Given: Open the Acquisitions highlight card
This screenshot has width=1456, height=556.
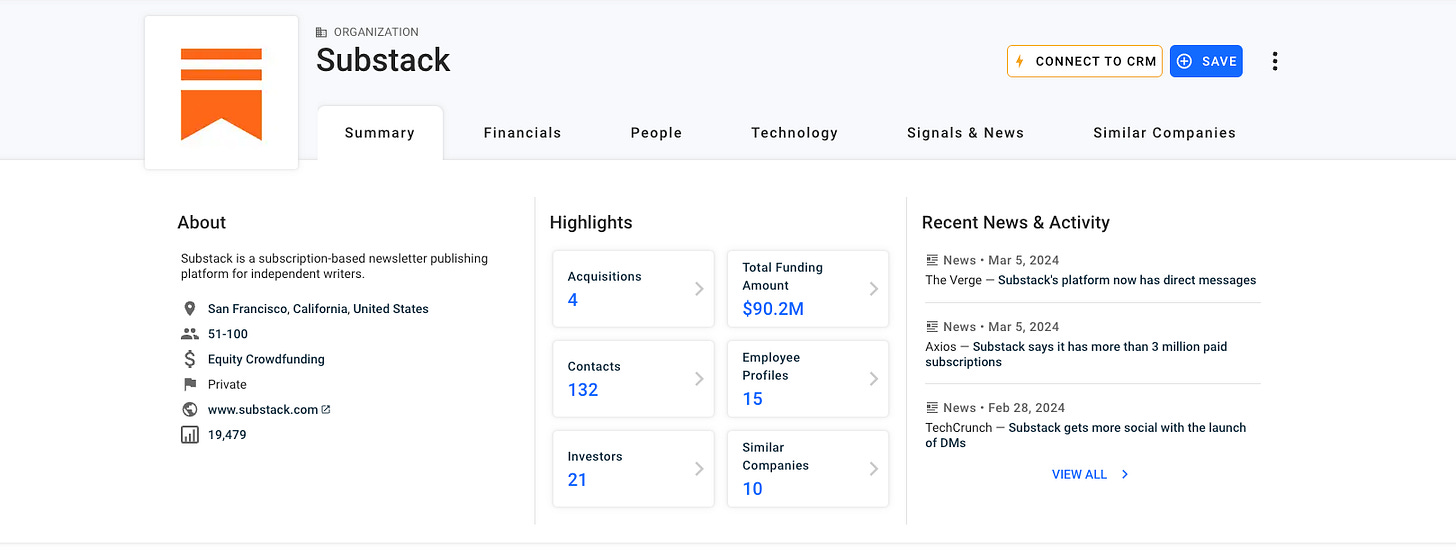Looking at the screenshot, I should coord(633,289).
